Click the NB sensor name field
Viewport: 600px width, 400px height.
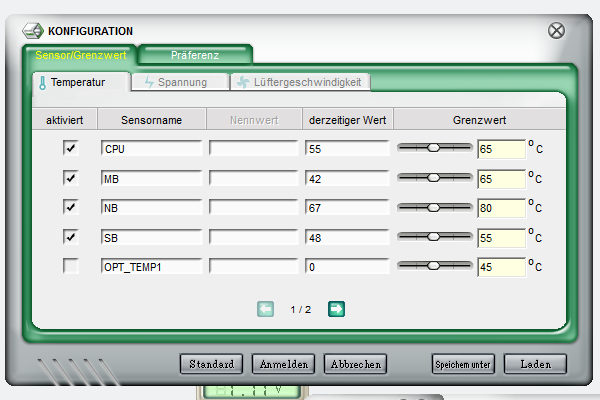(152, 207)
